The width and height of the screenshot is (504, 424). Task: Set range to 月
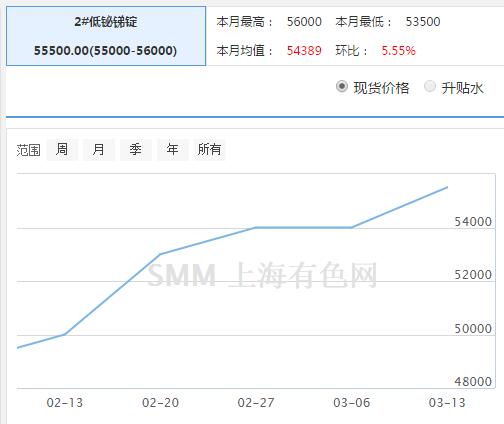99,149
